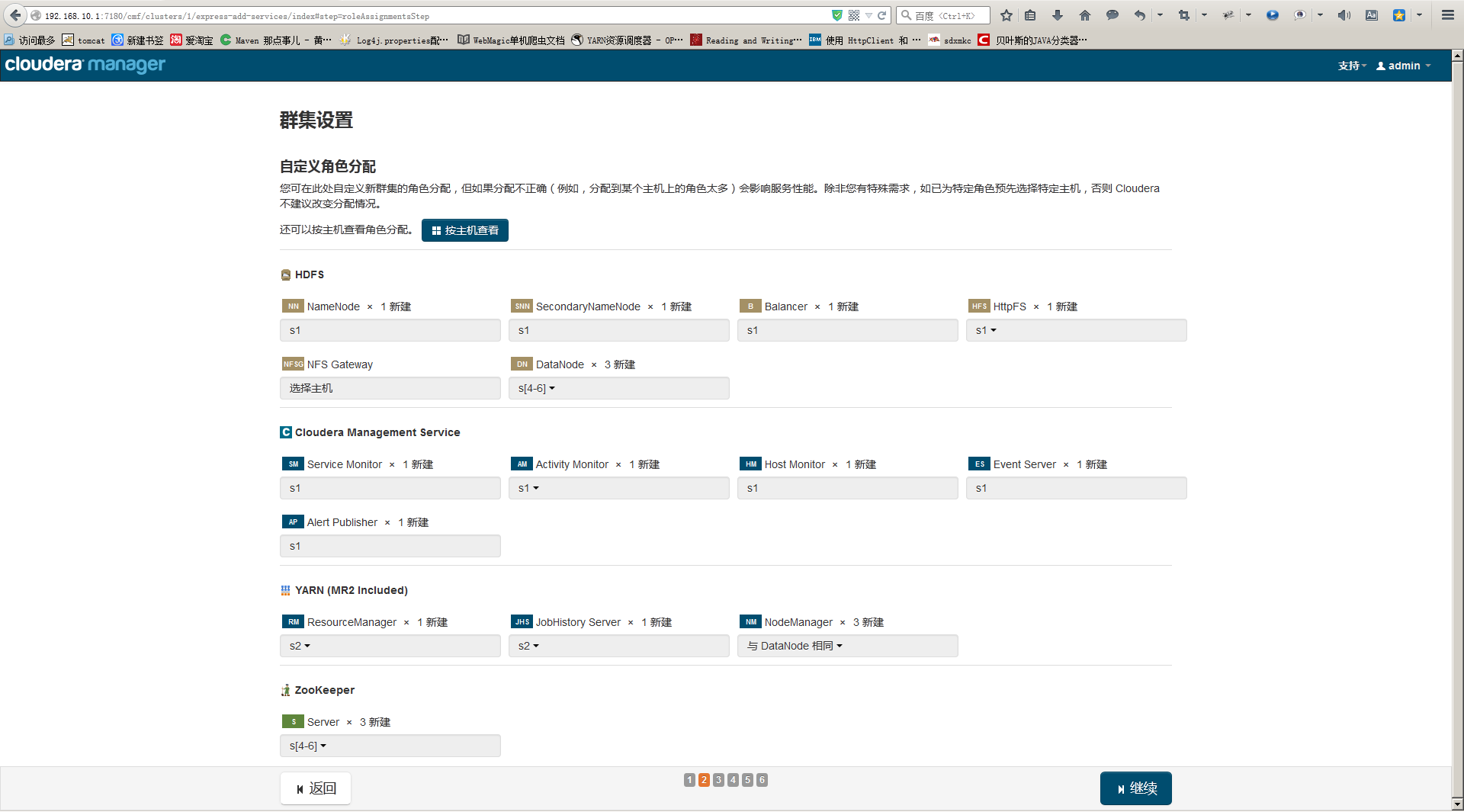Reload the page using the refresh icon

click(882, 15)
